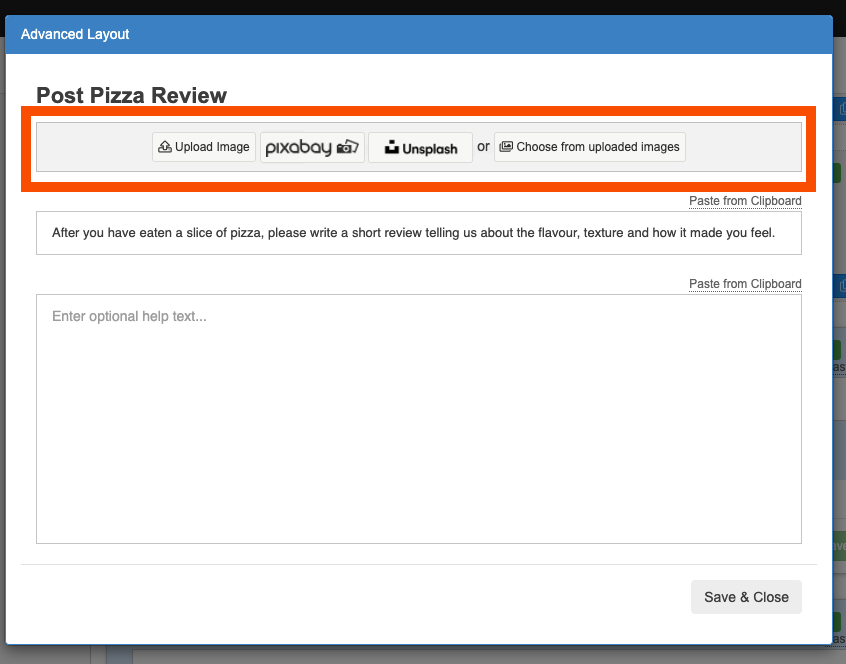846x664 pixels.
Task: Click the blank footer area left of Save & Close
Action: 350,597
